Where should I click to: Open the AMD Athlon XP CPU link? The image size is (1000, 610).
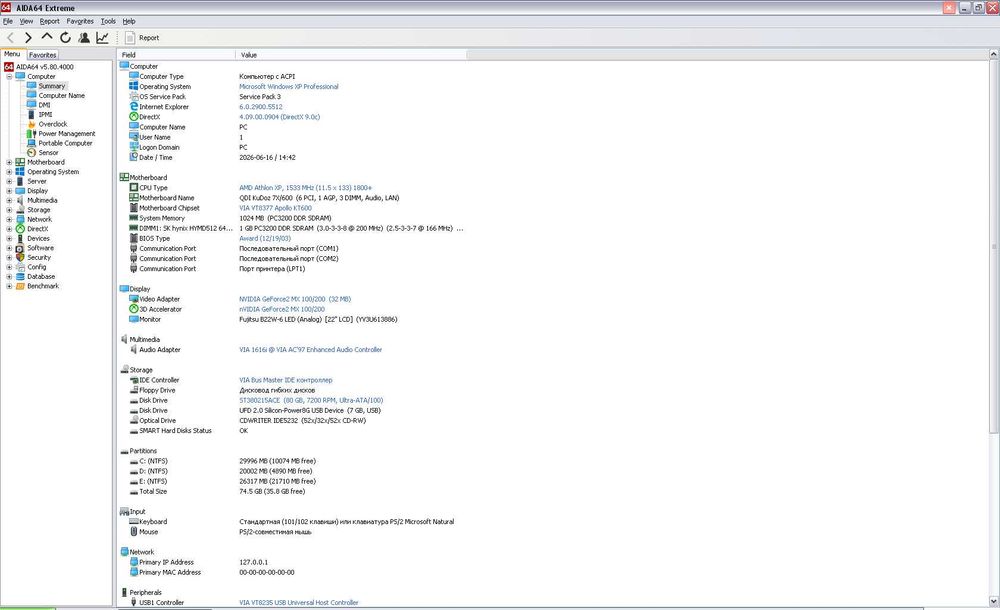[x=305, y=188]
